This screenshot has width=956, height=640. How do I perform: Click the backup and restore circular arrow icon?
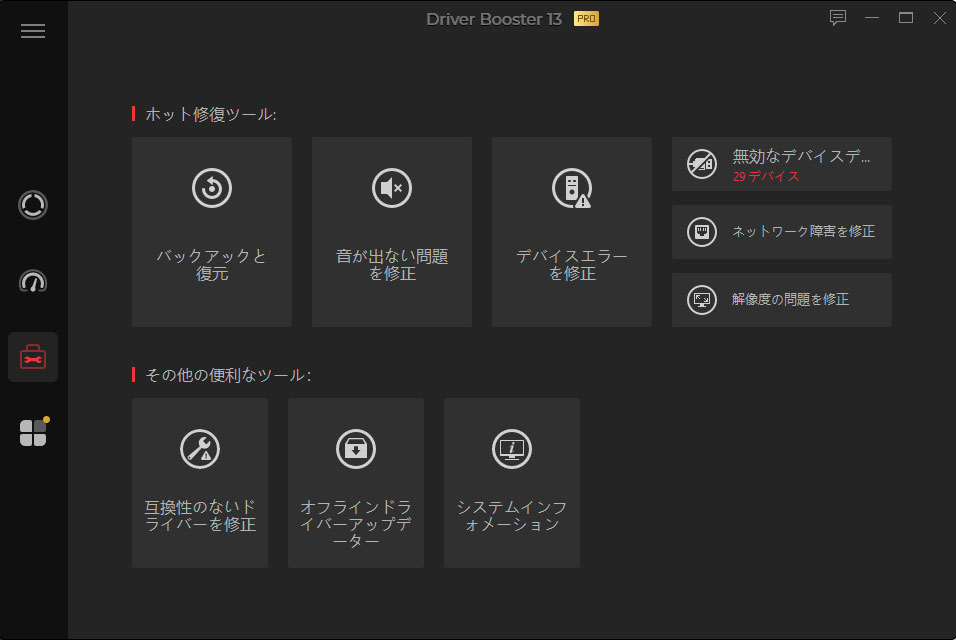(212, 188)
